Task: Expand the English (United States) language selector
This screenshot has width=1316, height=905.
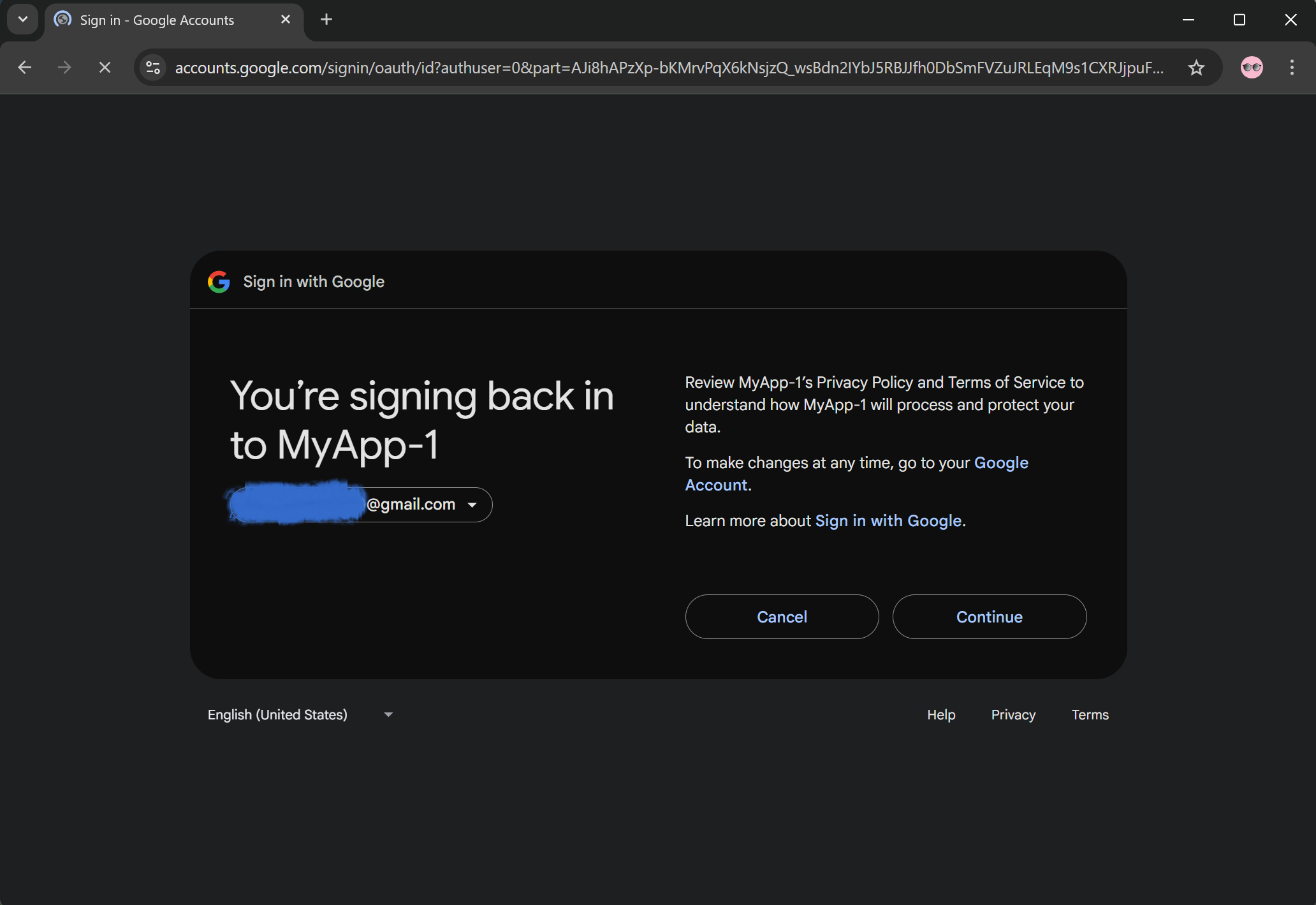Action: 300,715
